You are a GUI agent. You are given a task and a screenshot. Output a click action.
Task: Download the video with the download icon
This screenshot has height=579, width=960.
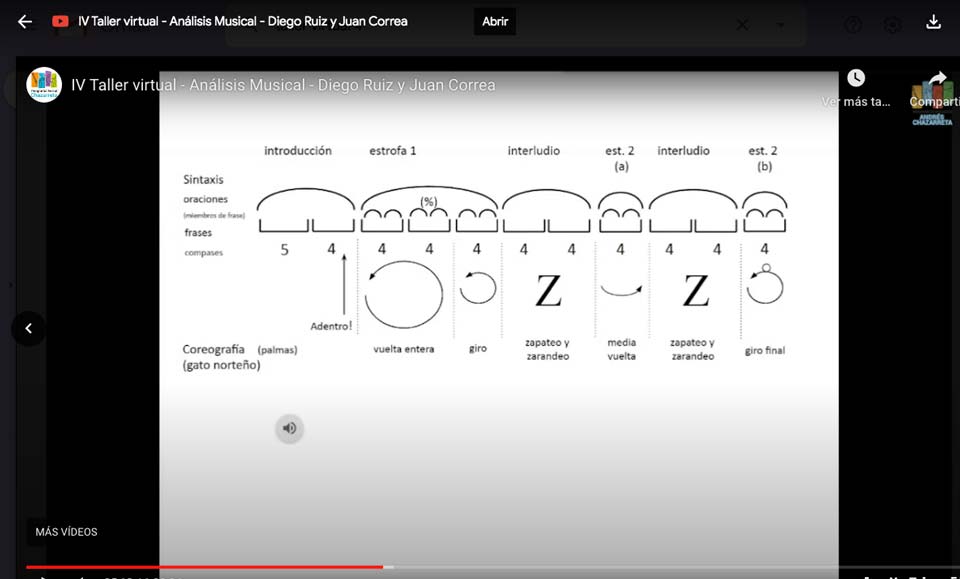tap(933, 22)
